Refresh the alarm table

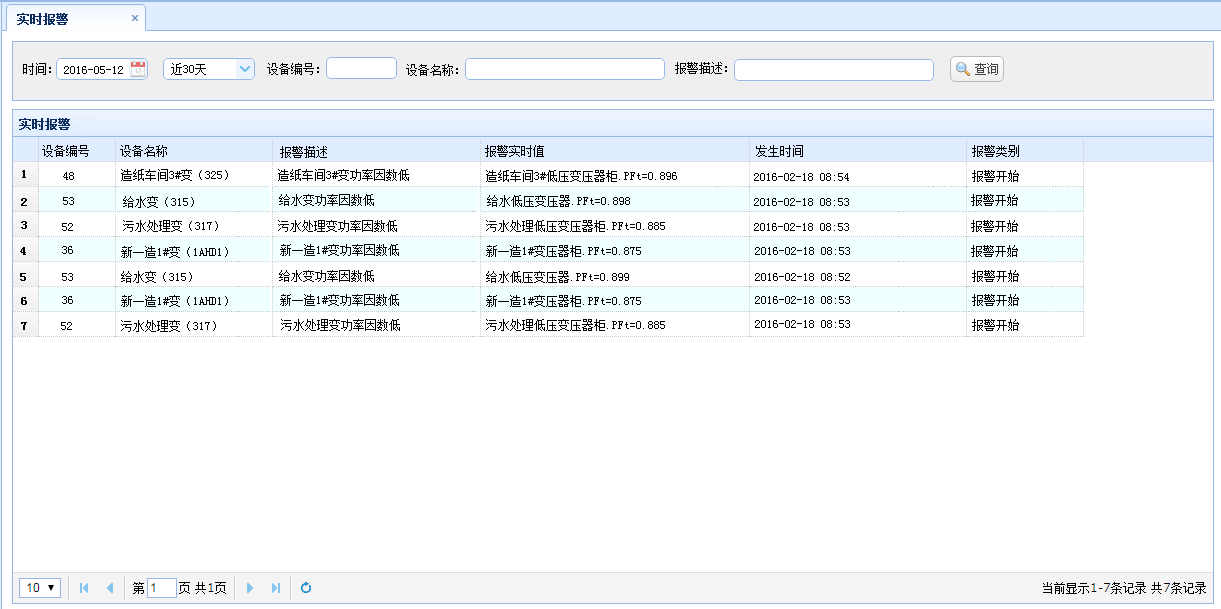306,588
